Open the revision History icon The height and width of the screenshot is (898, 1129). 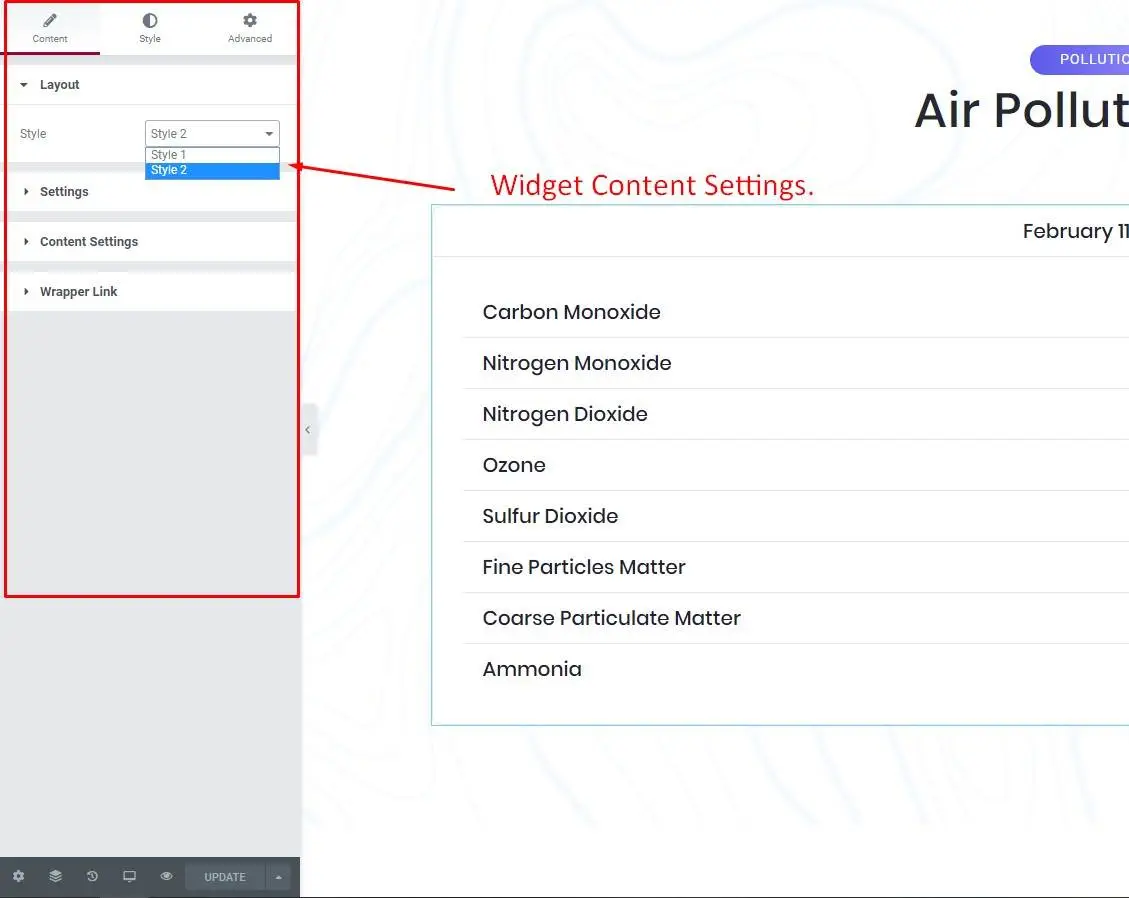(92, 876)
